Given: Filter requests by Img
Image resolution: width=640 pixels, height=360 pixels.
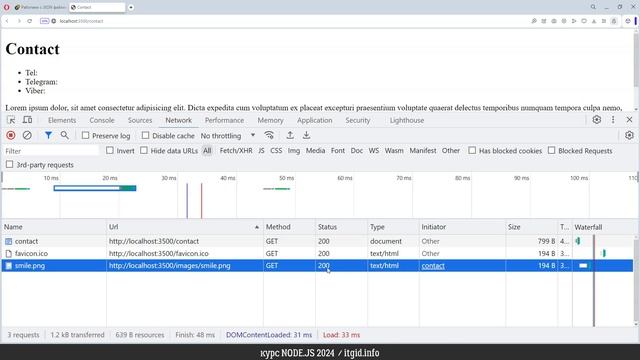Looking at the screenshot, I should (x=294, y=151).
